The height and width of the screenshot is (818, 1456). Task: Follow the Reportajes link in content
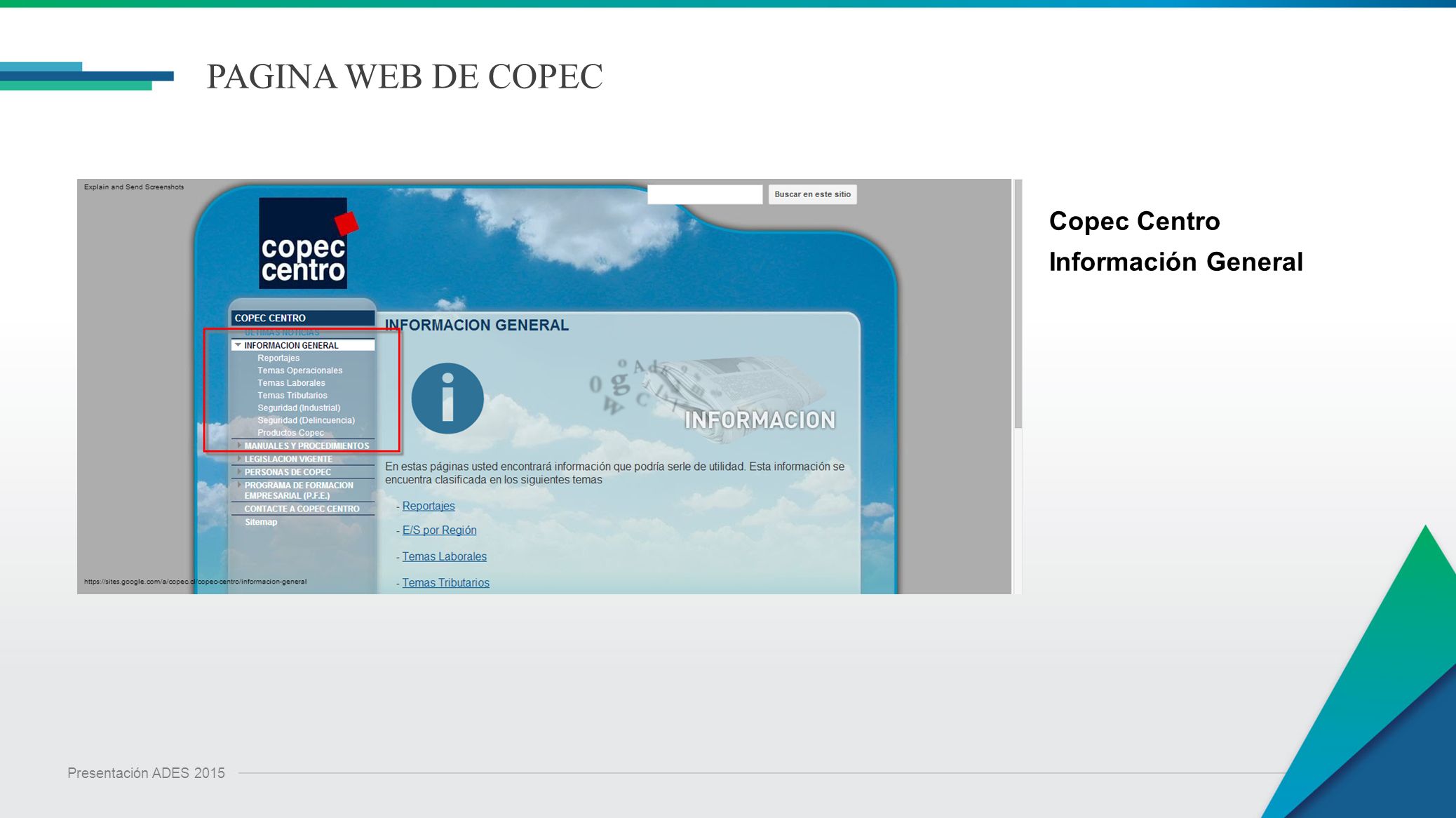click(429, 506)
